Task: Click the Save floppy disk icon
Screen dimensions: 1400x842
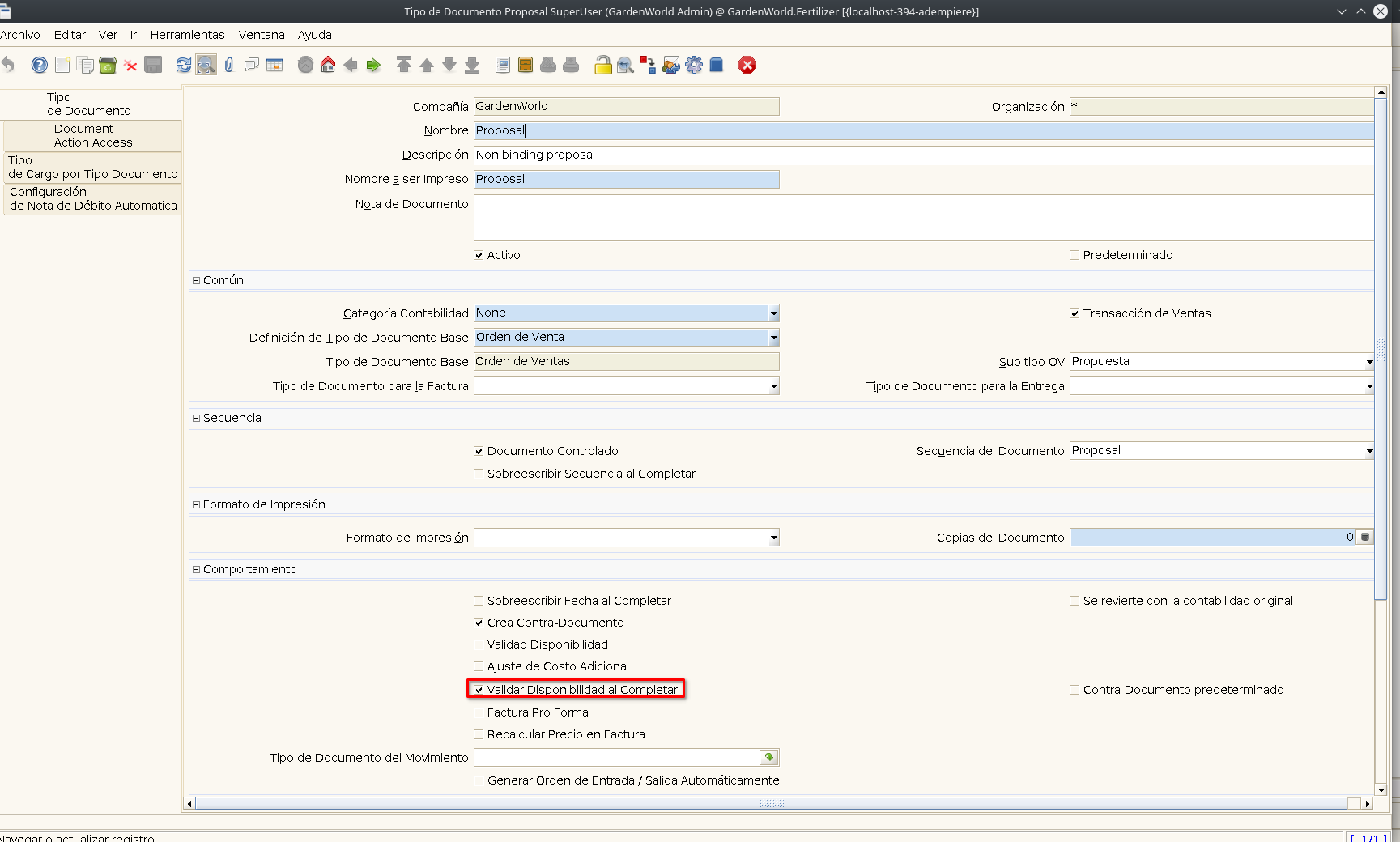Action: click(x=153, y=65)
